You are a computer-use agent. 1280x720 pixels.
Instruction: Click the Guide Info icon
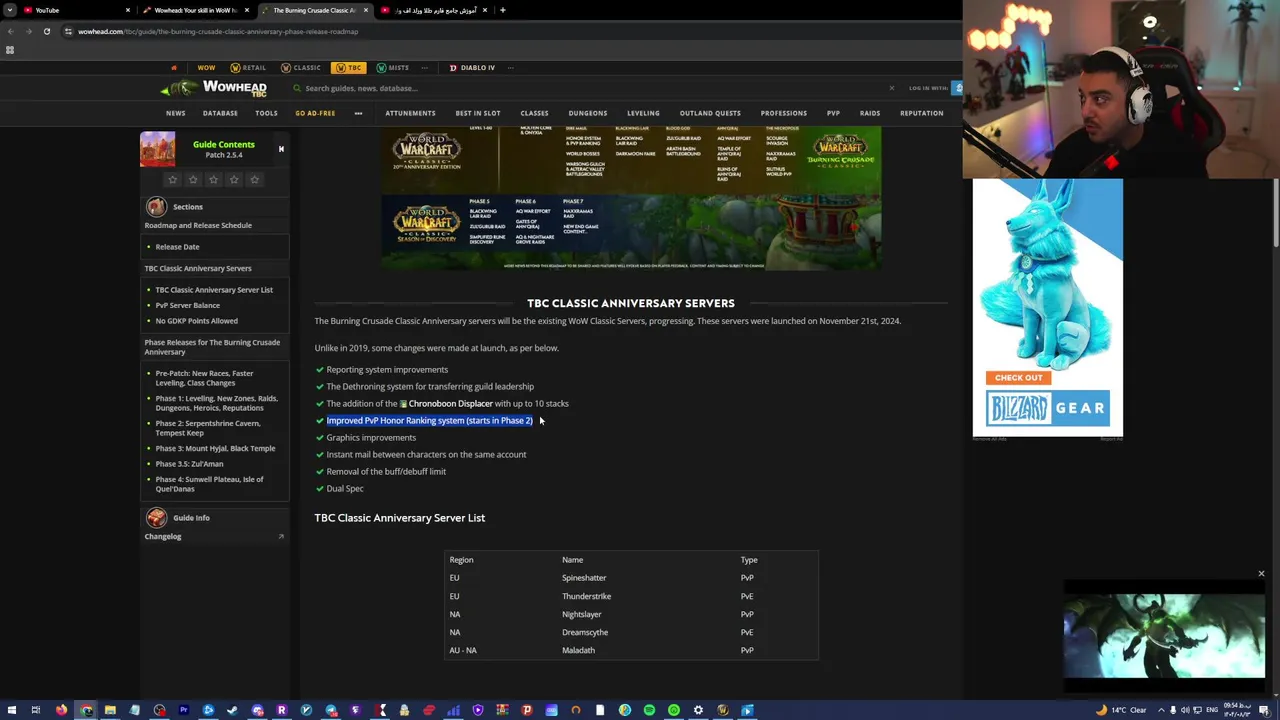[x=156, y=518]
